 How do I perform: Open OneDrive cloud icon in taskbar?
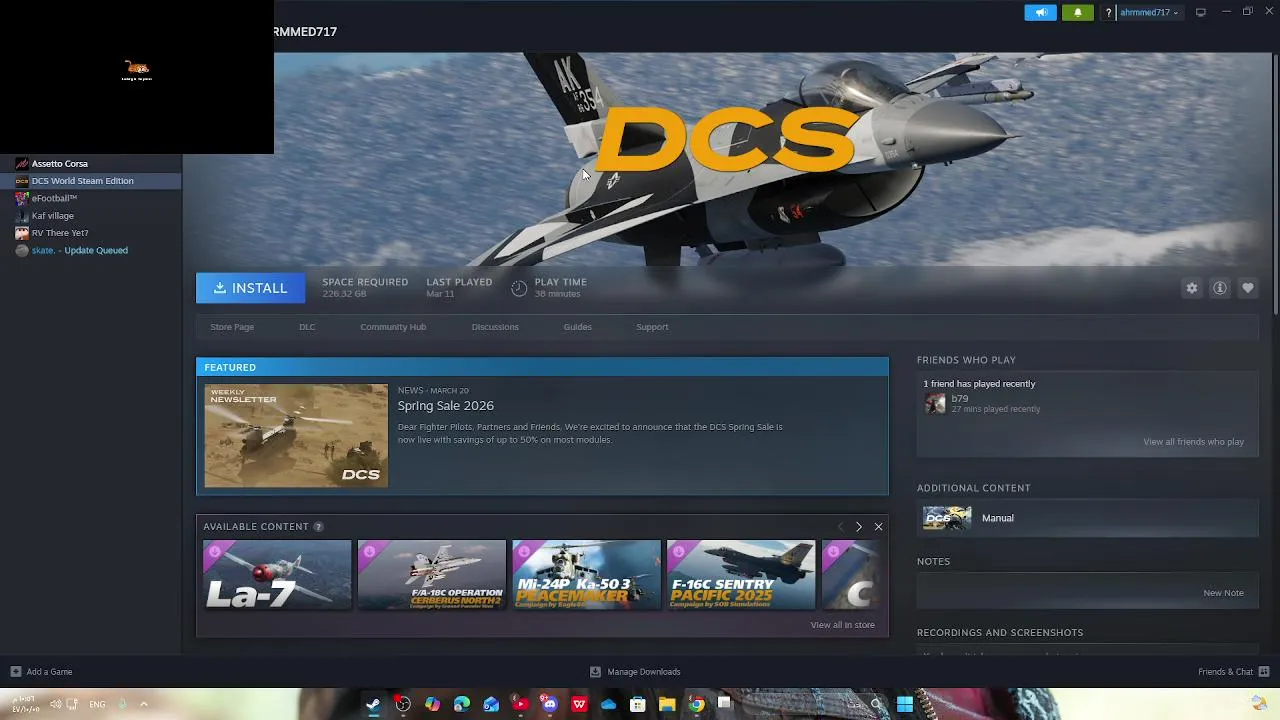click(609, 704)
